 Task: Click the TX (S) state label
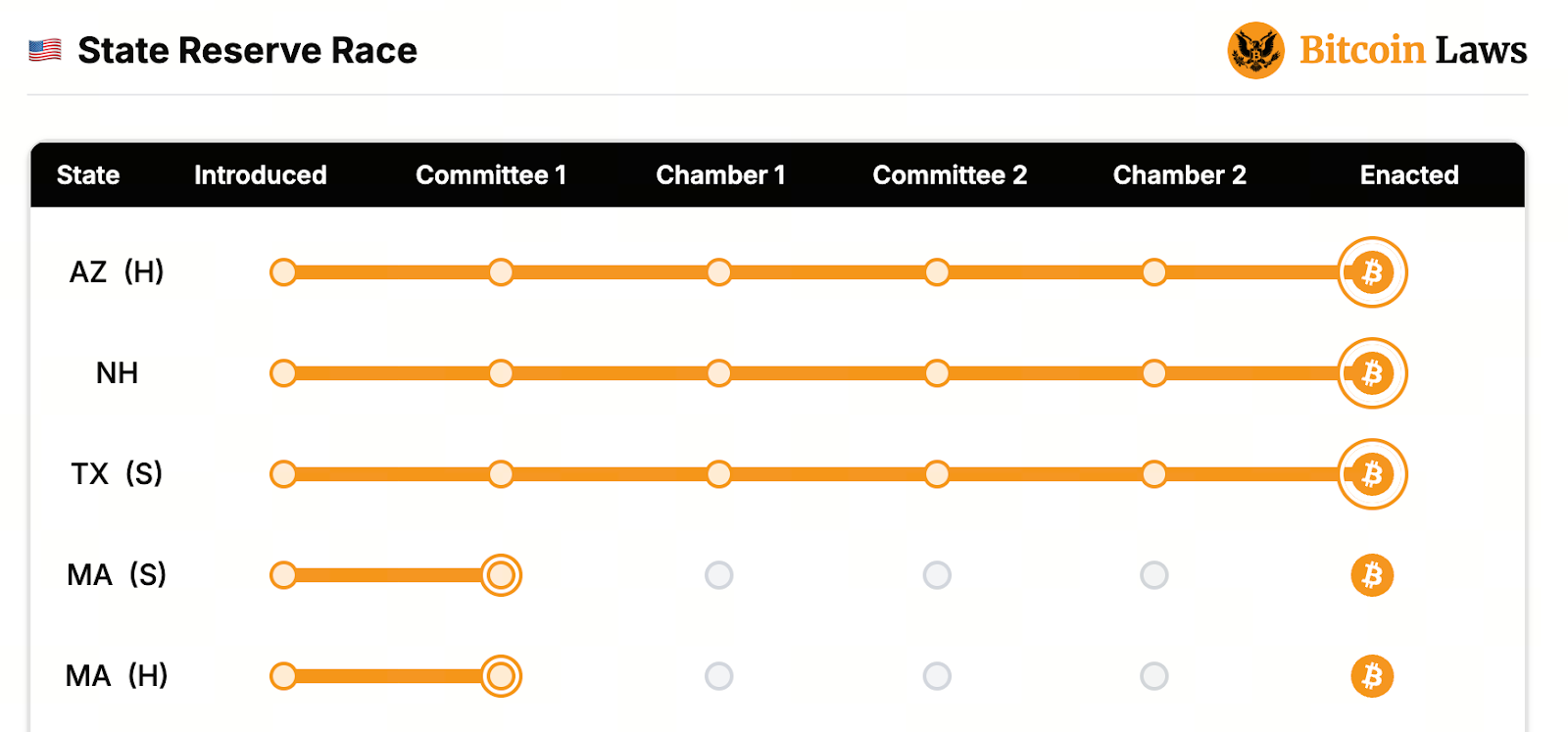point(117,474)
